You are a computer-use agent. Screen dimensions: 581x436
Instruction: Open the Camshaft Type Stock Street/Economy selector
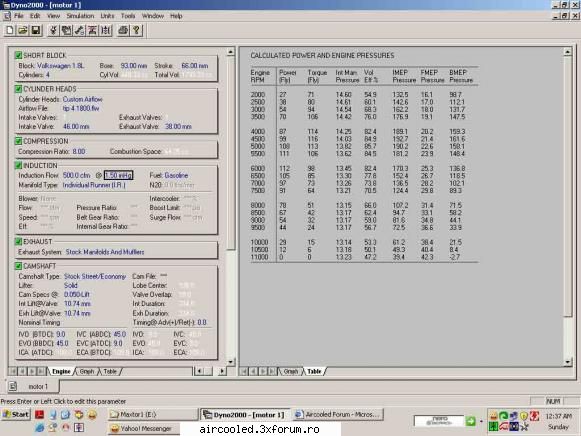point(95,276)
